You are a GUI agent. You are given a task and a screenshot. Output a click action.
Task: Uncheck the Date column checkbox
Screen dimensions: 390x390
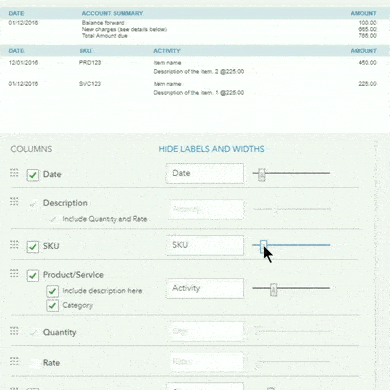(x=33, y=175)
